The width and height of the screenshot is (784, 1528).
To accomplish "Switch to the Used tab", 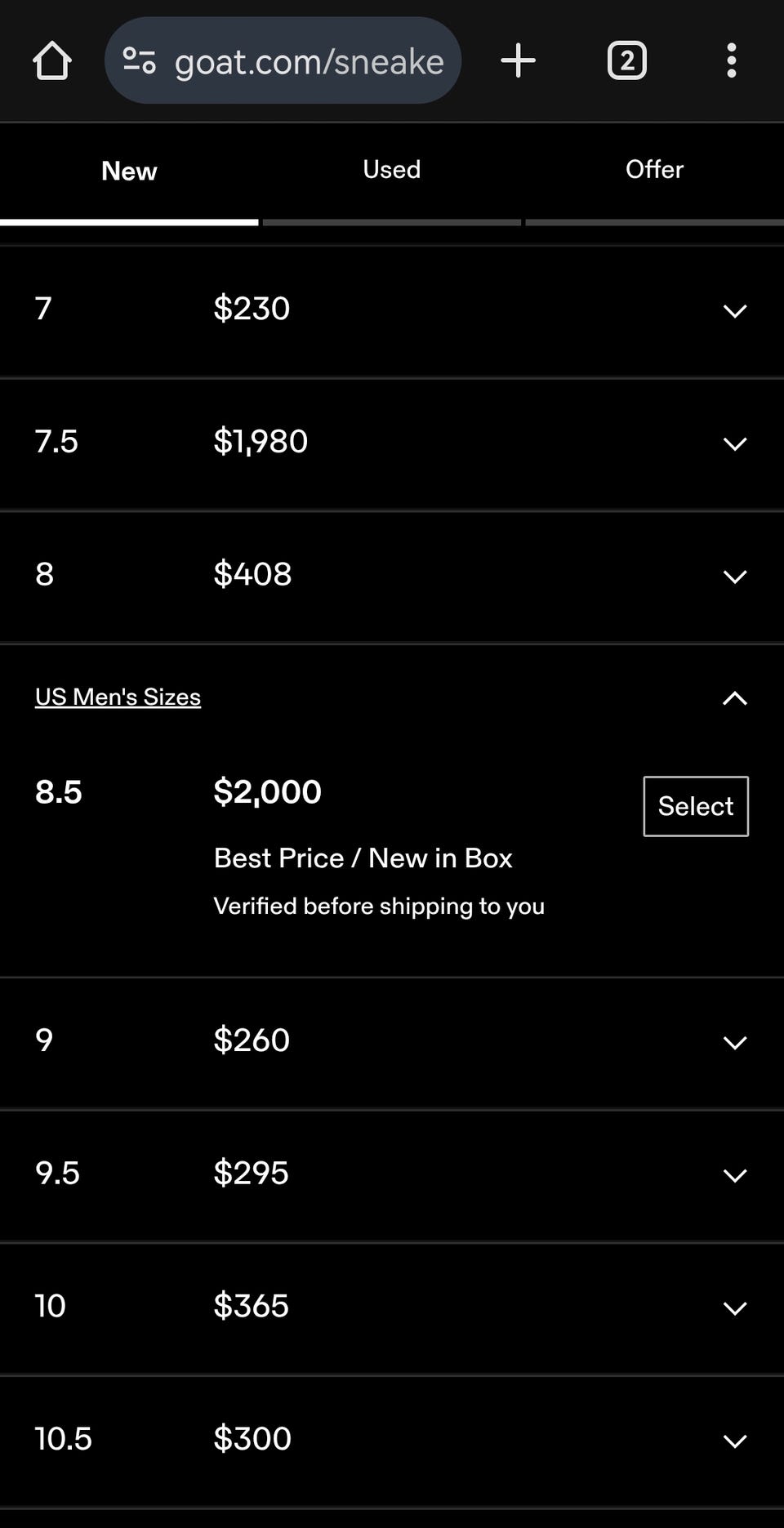I will (x=392, y=170).
